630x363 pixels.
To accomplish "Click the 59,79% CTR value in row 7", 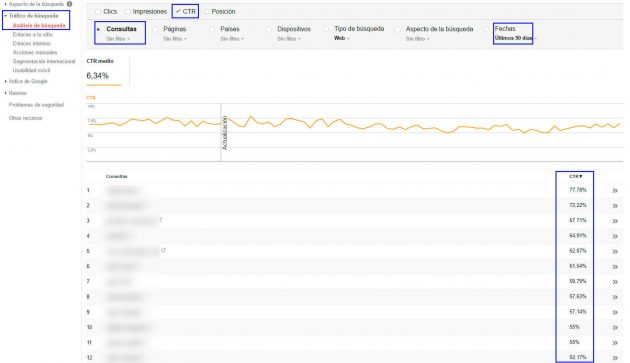I will pos(578,281).
